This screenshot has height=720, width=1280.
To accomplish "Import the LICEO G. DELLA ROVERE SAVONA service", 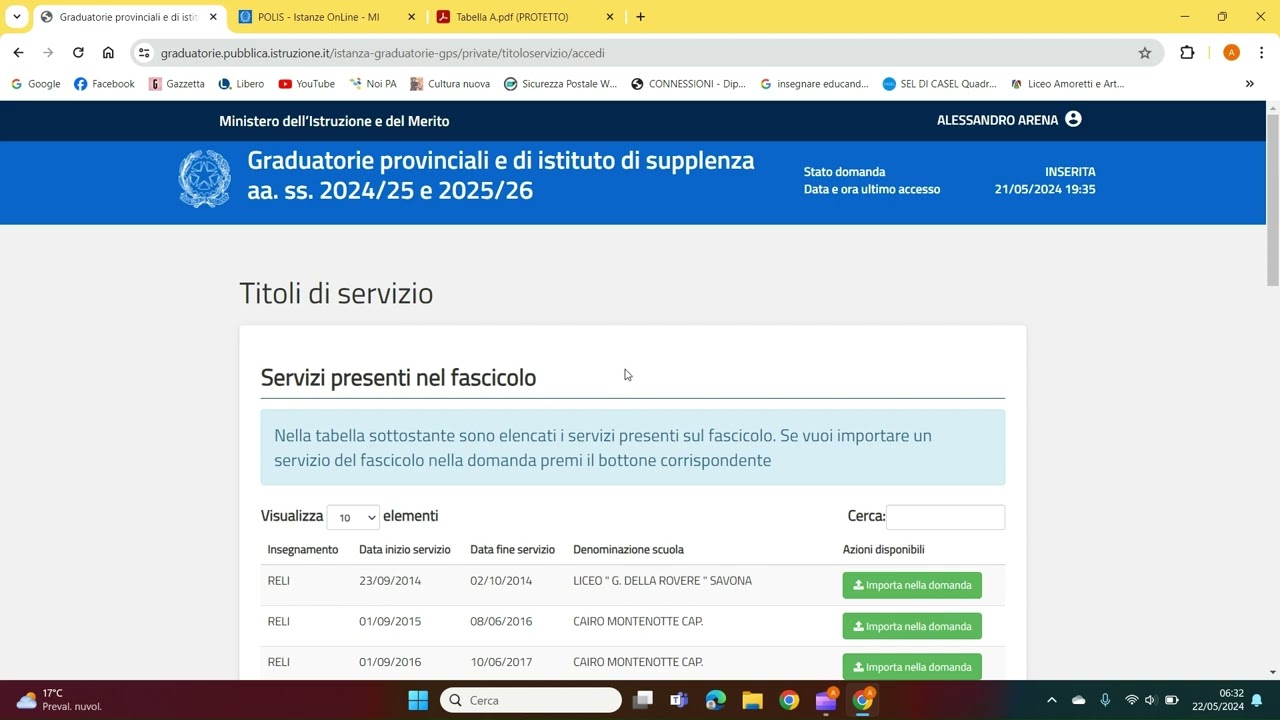I will (x=912, y=585).
